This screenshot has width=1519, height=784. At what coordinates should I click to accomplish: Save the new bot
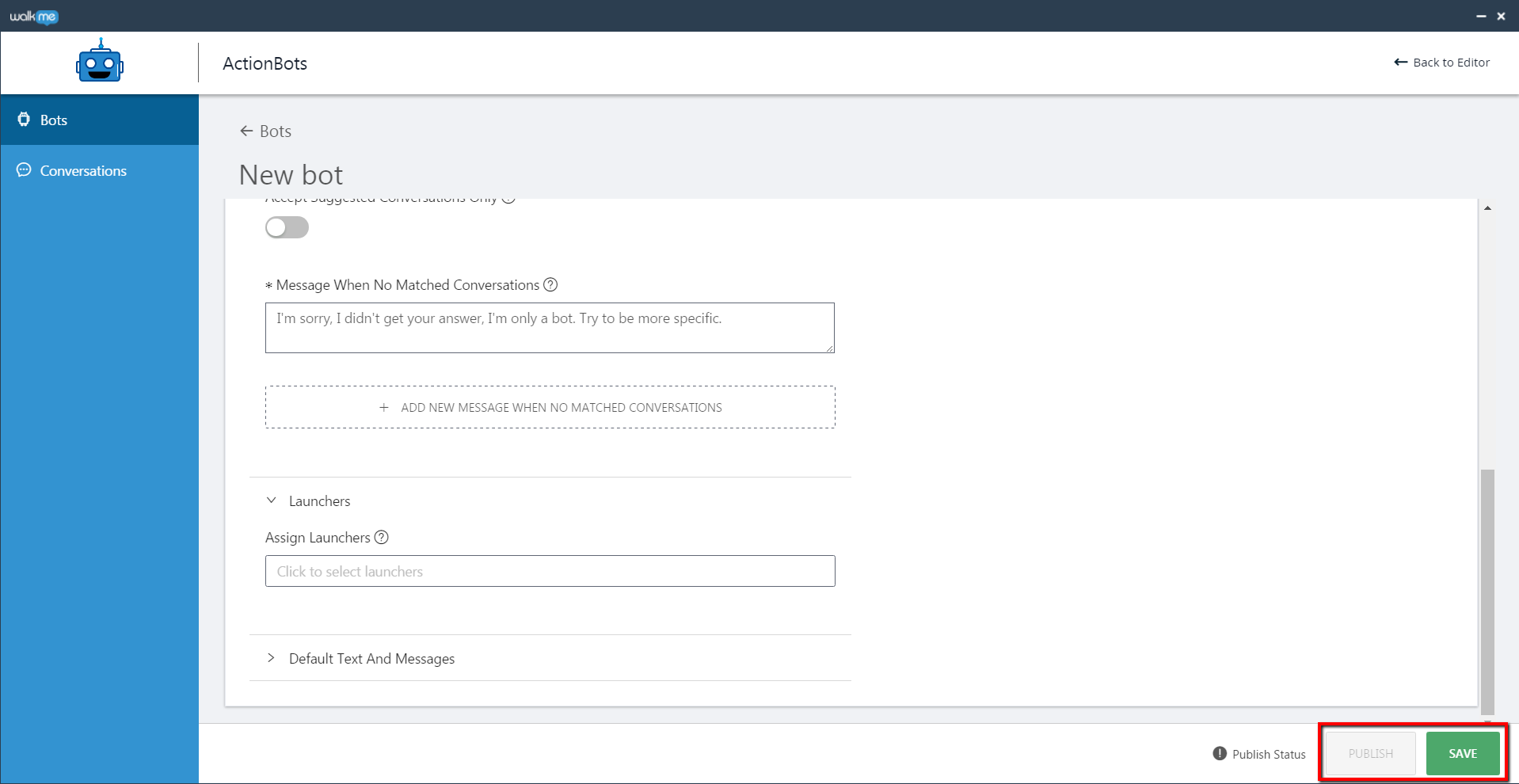(1462, 753)
